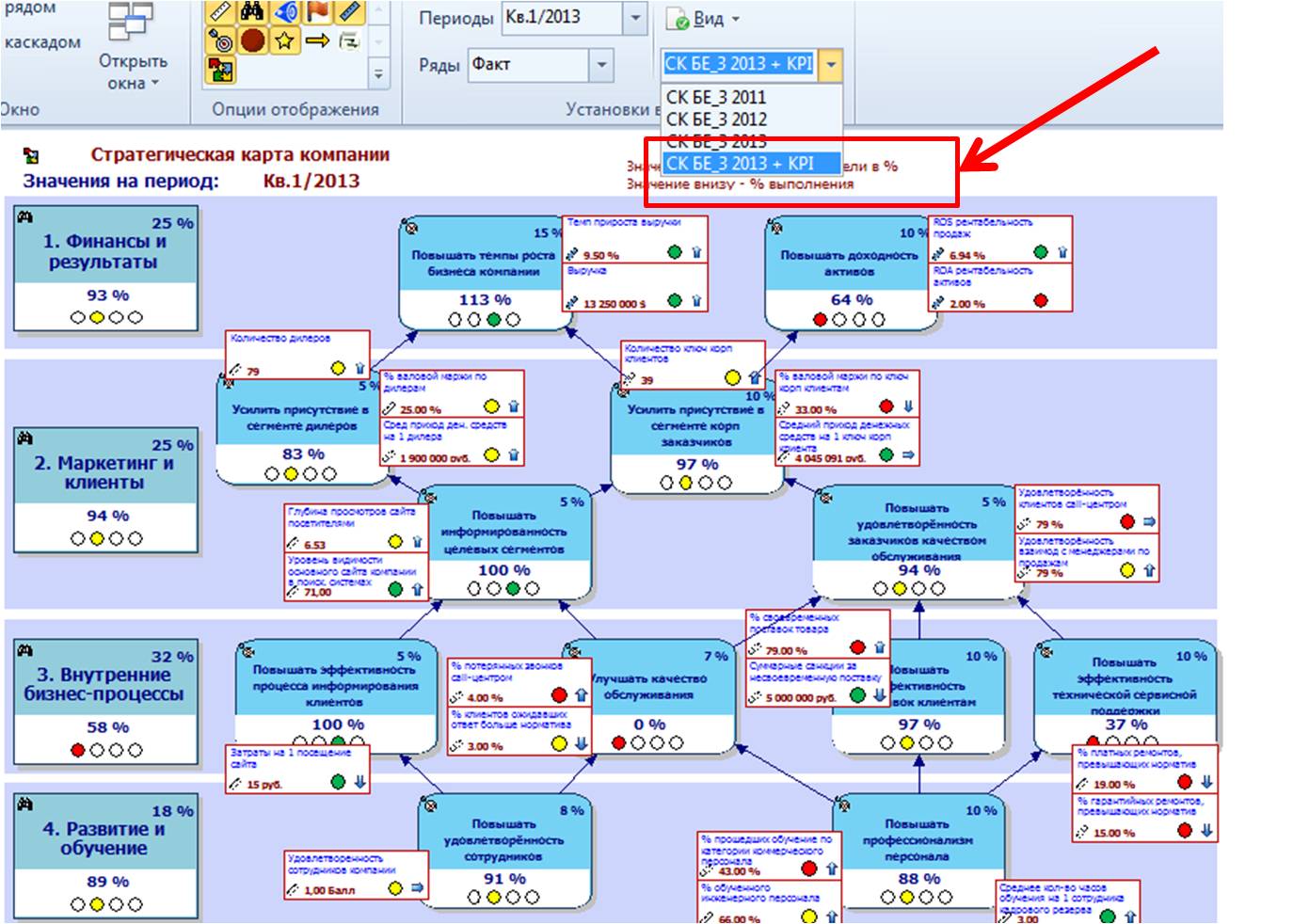Click Открыть окна button
The height and width of the screenshot is (924, 1293).
click(133, 72)
